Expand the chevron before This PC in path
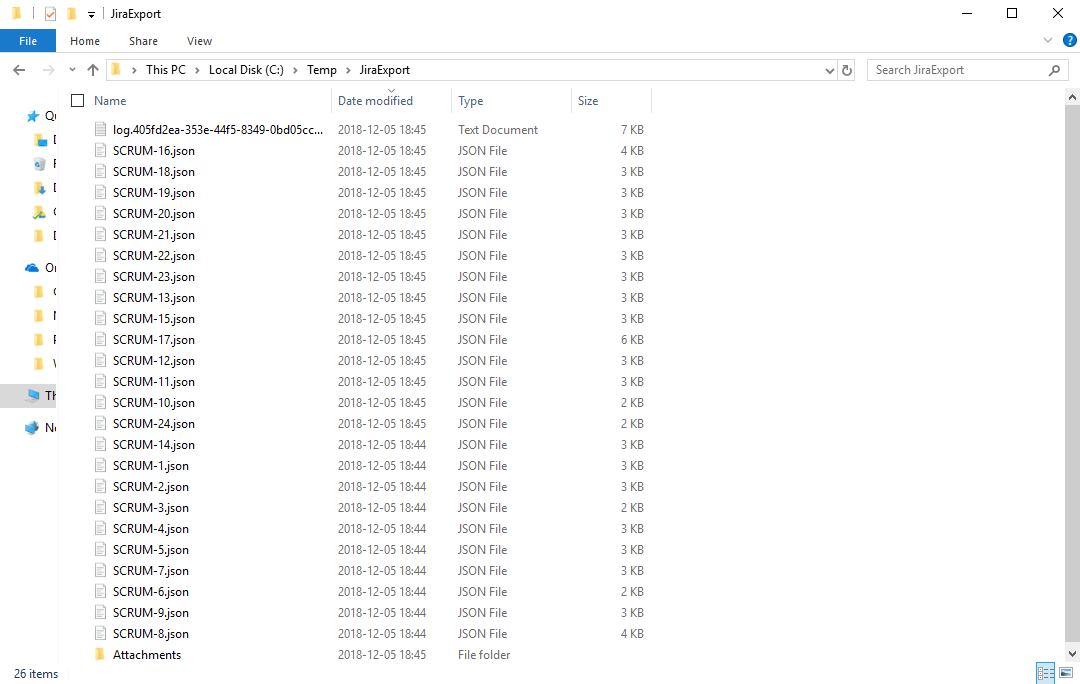This screenshot has width=1080, height=684. coord(134,70)
